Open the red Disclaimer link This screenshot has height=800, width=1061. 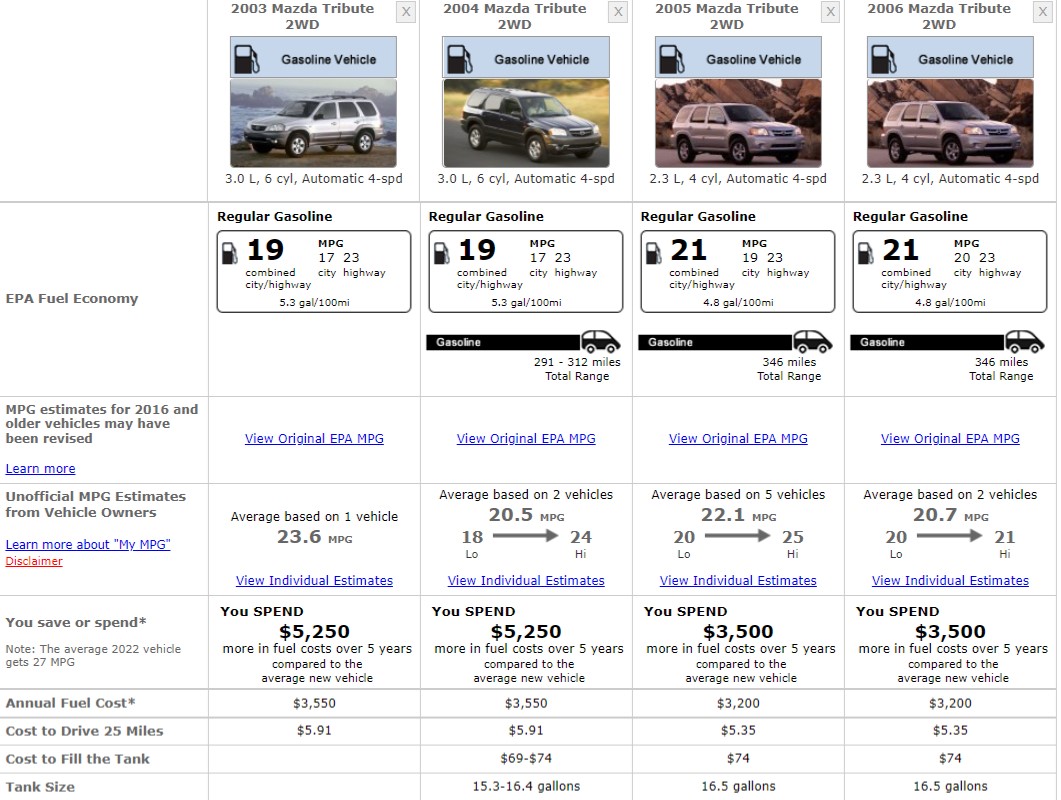(x=34, y=561)
